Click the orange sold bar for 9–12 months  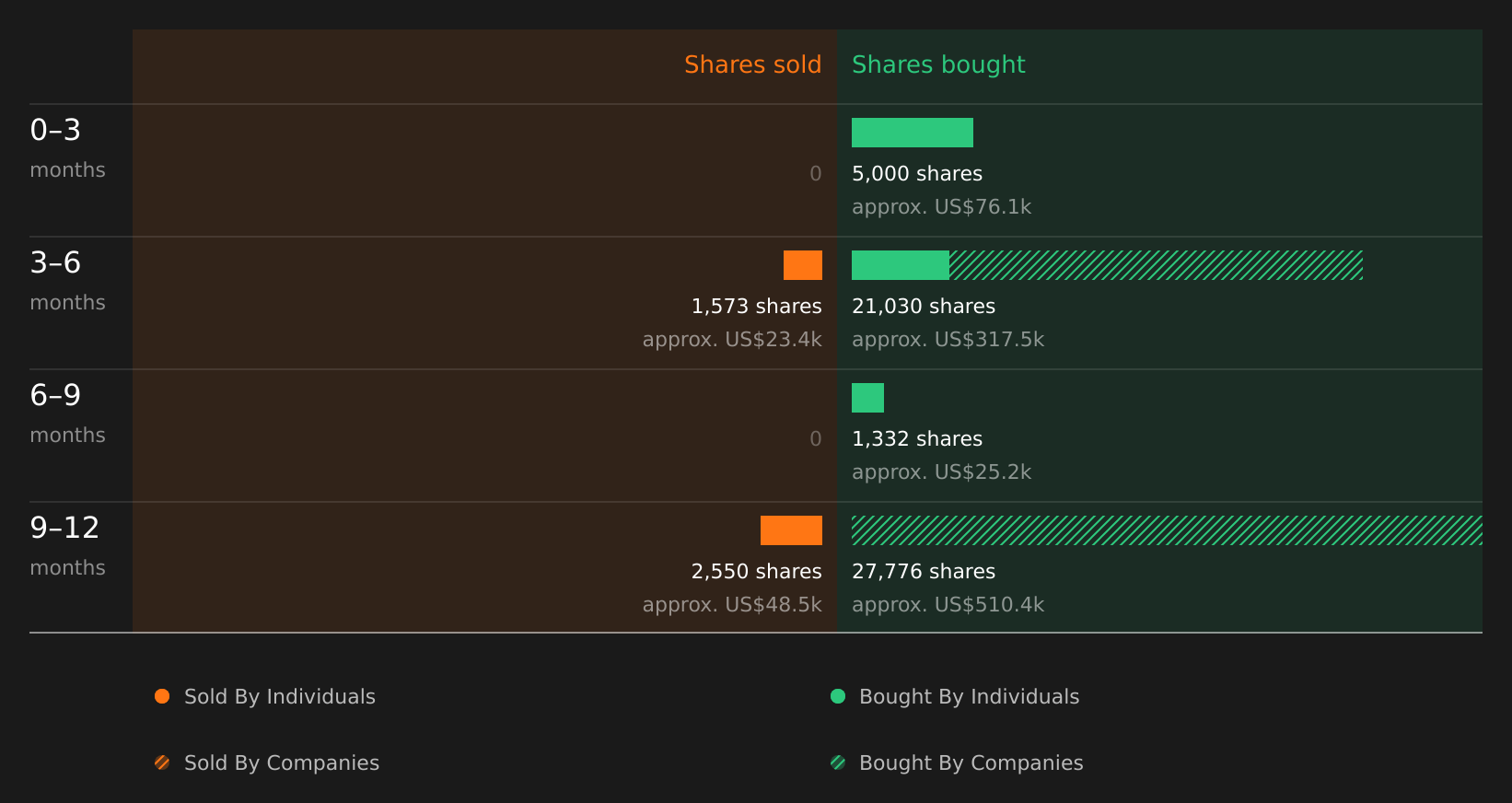(791, 530)
